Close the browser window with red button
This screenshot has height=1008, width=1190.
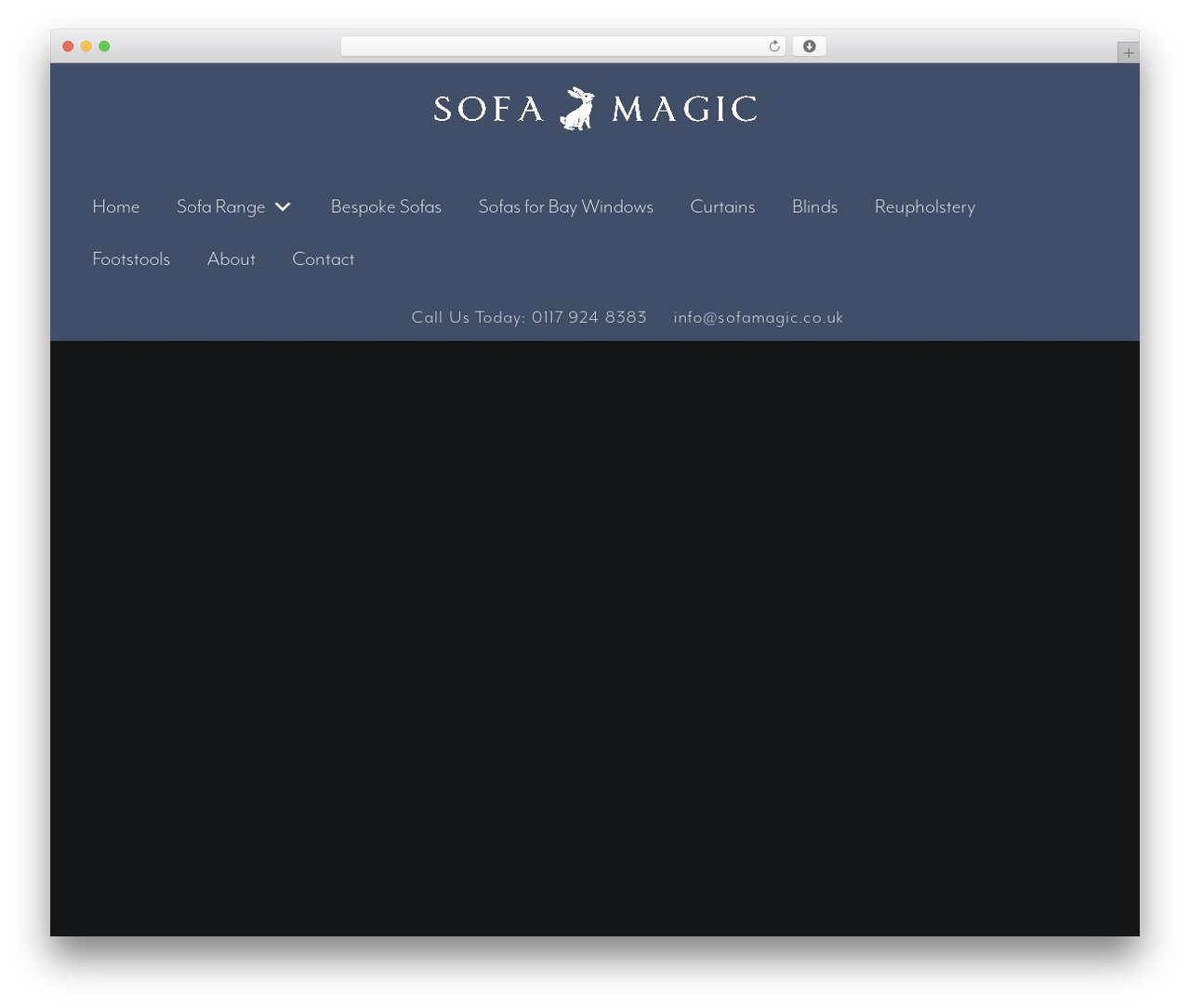[68, 46]
